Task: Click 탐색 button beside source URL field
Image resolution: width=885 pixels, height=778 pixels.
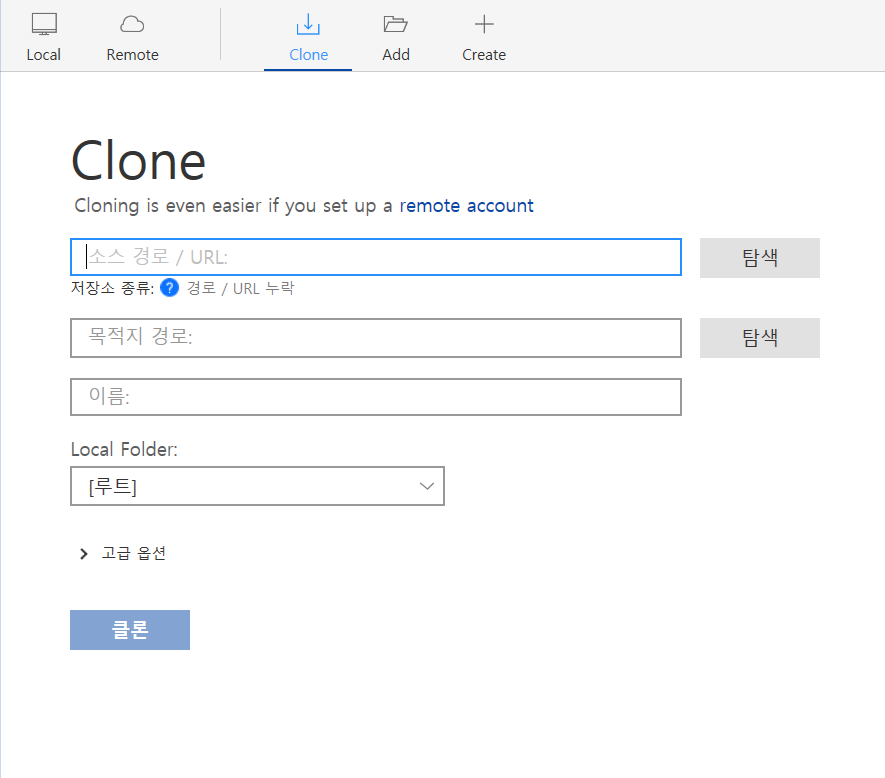Action: pyautogui.click(x=760, y=257)
